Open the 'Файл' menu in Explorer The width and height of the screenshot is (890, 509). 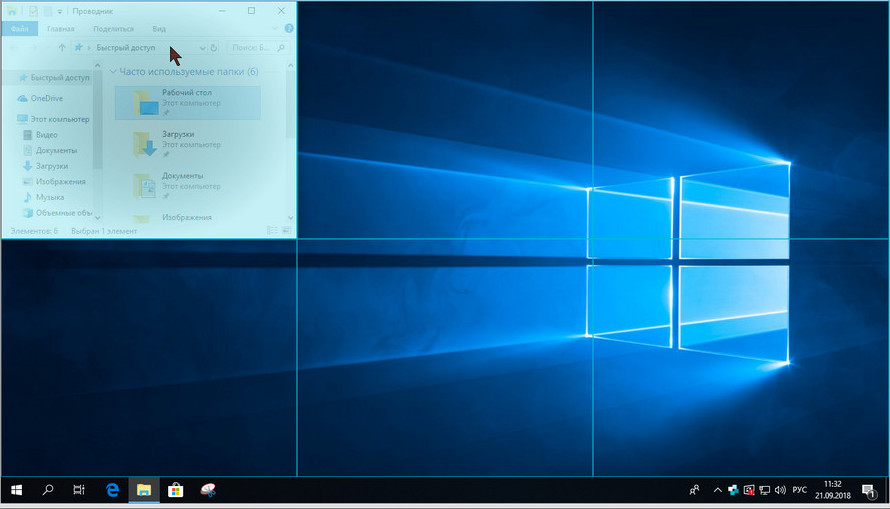[x=20, y=29]
